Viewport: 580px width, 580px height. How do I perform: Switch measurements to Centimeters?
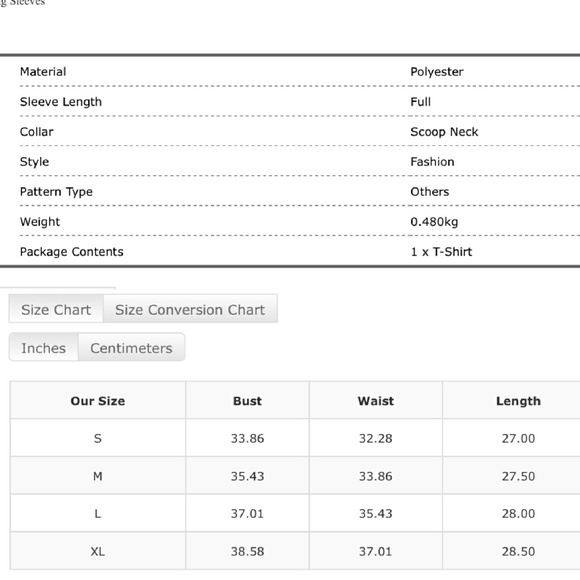pyautogui.click(x=131, y=347)
